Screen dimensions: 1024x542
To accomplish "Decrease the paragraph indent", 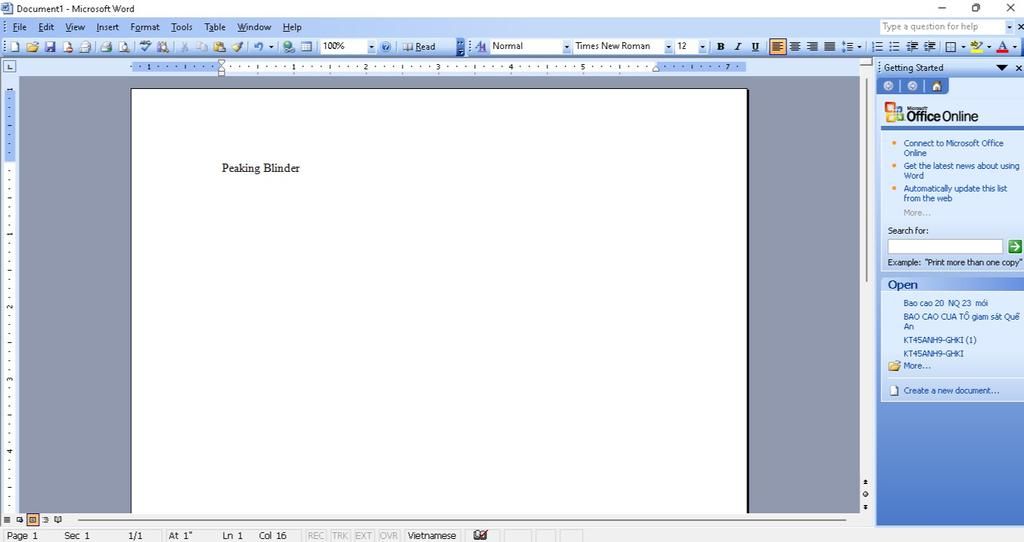I will point(912,46).
